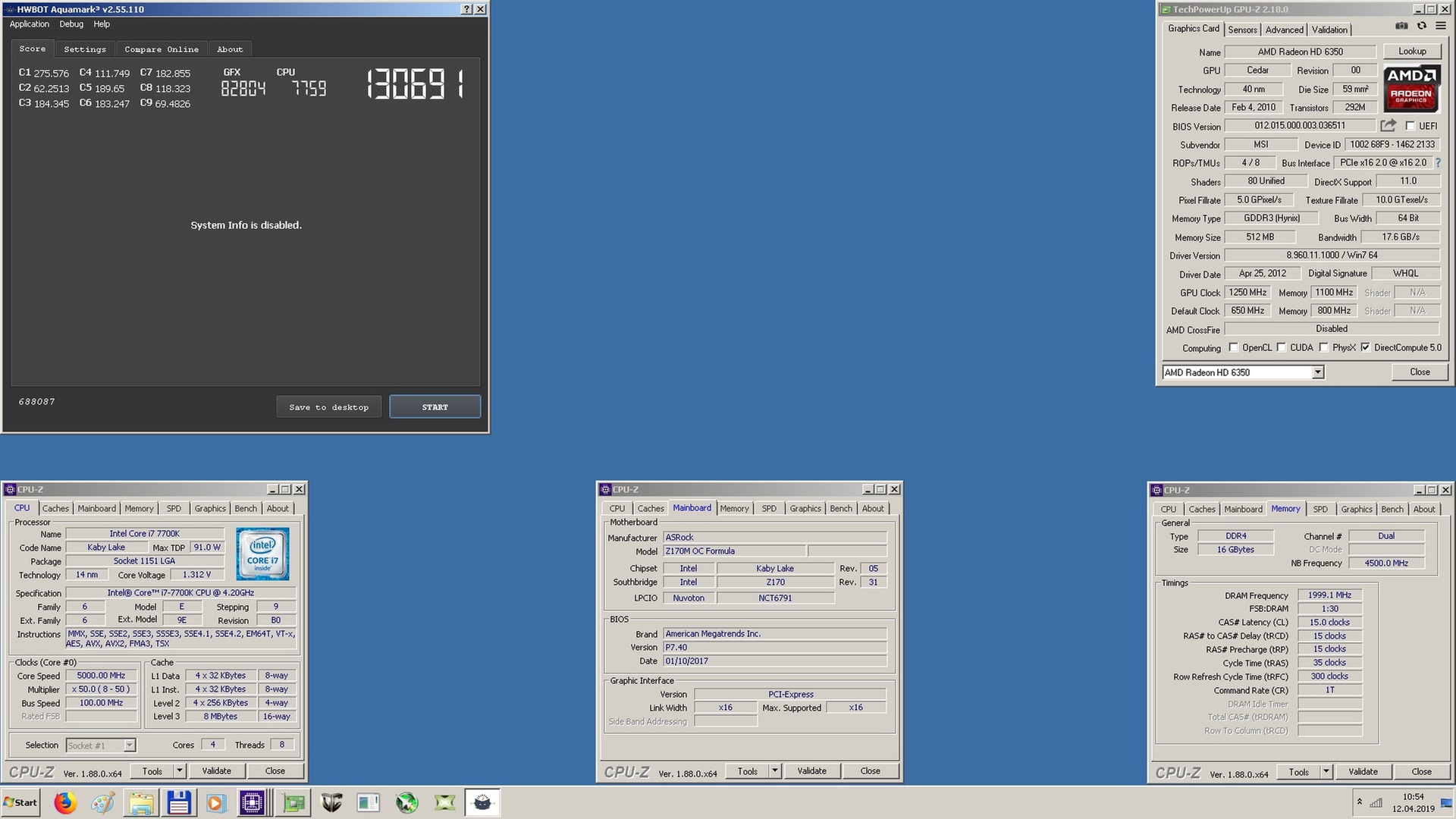Click the window-panel taskbar icon
Screen dimensions: 1456x819
point(369,802)
